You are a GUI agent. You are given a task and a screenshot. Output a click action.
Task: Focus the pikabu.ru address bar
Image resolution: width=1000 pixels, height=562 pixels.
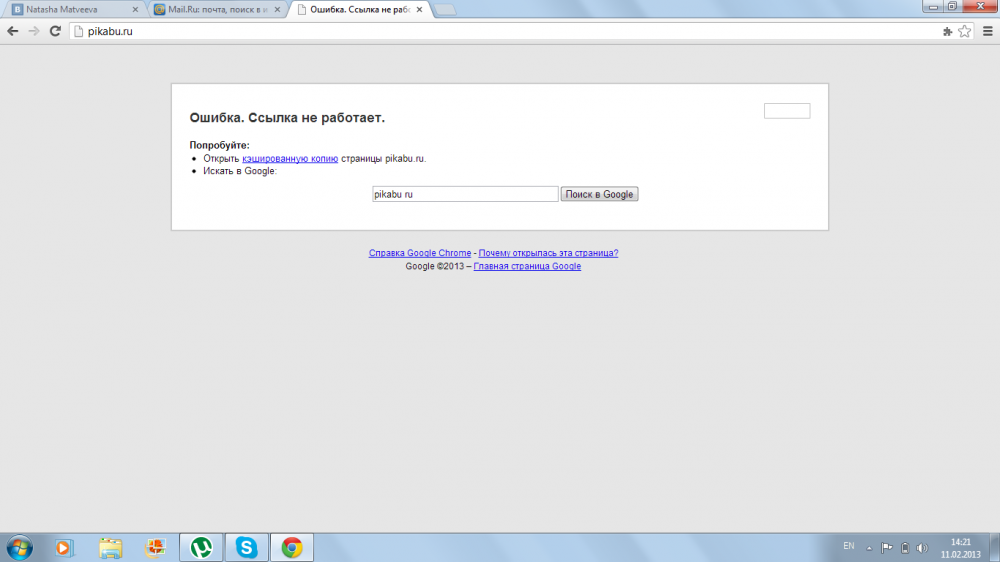[x=510, y=31]
